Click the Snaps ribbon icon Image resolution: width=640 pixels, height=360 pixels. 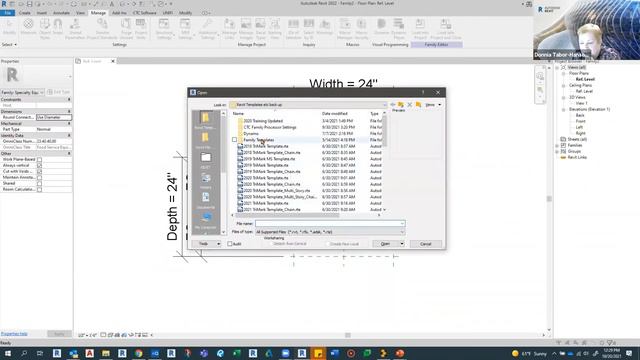[x=58, y=28]
